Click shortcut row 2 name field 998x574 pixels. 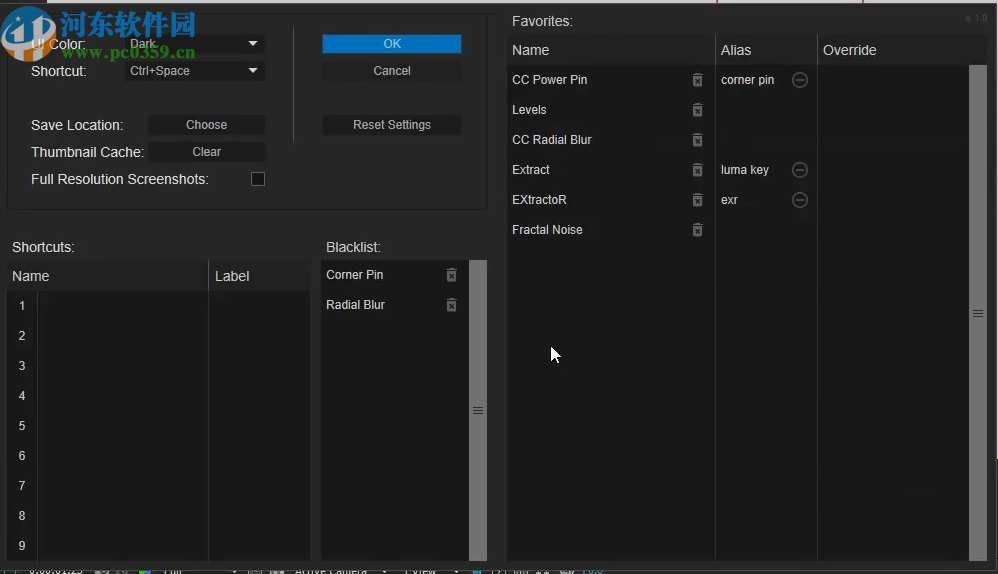[x=123, y=336]
